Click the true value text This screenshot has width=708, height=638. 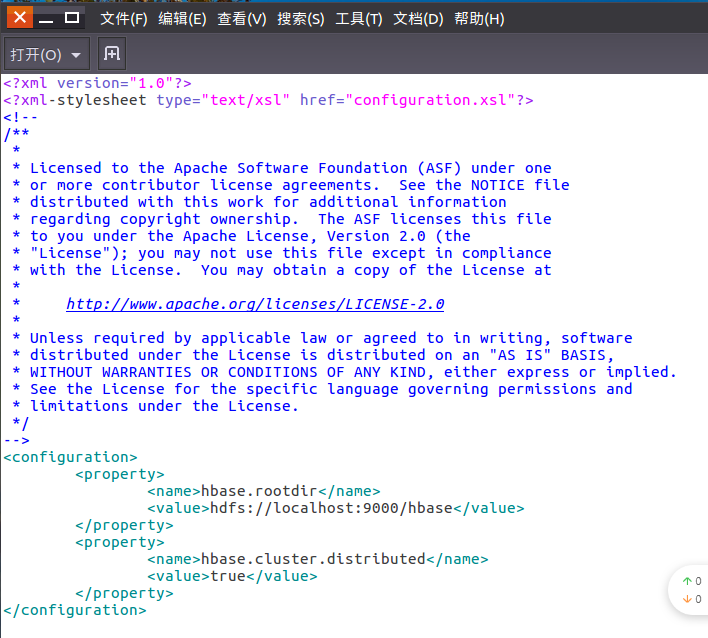coord(228,576)
